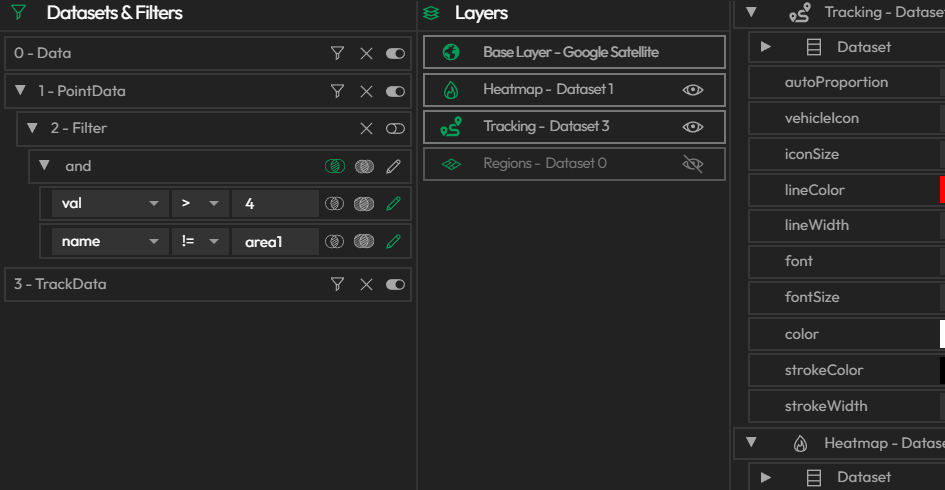This screenshot has height=490, width=945.
Task: Remove the 3 - TrackData dataset
Action: tap(366, 284)
